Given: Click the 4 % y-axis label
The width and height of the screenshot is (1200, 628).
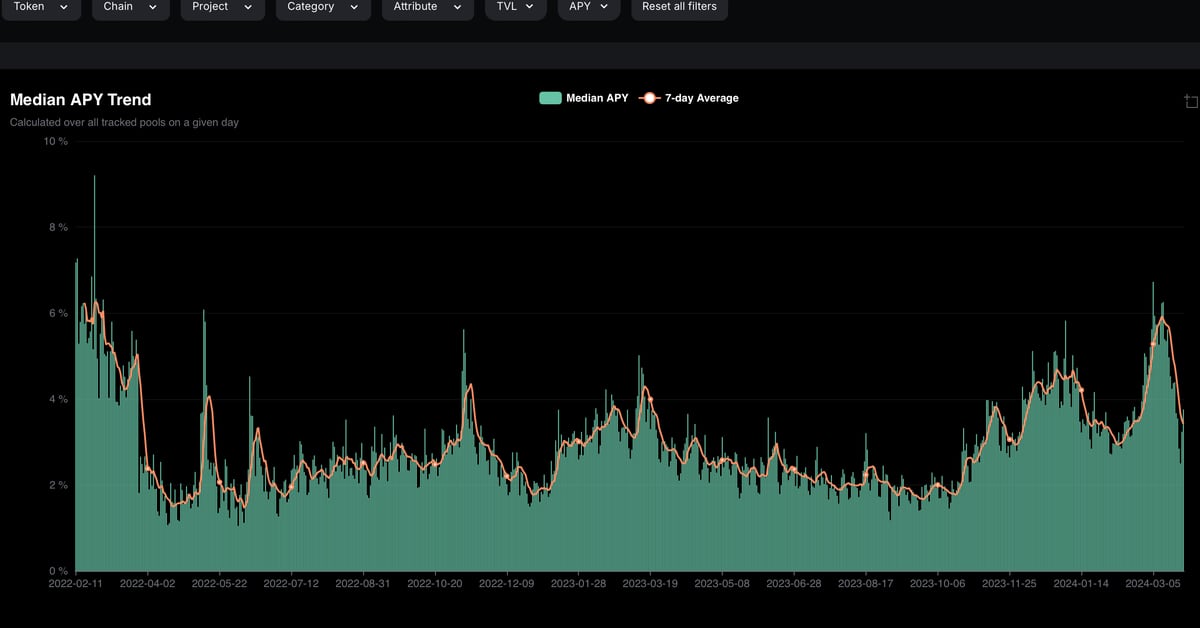Looking at the screenshot, I should click(59, 399).
